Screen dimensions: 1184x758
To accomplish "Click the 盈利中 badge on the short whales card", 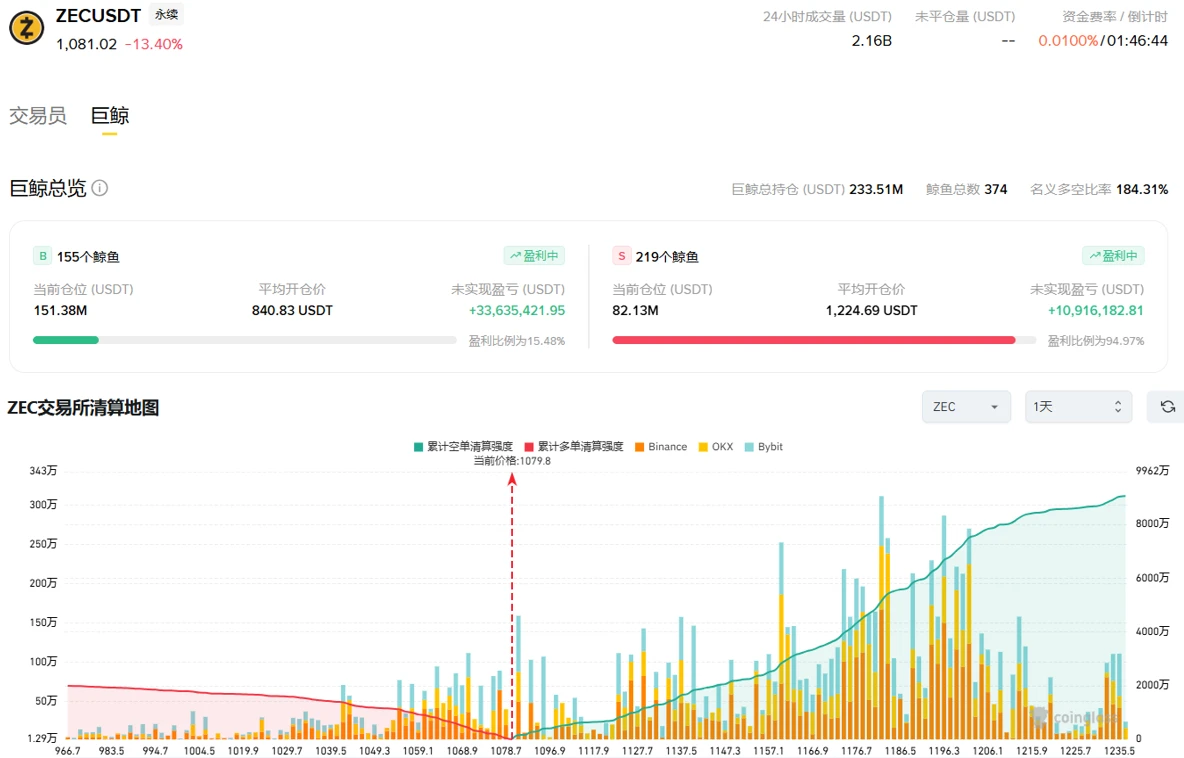I will point(1113,256).
